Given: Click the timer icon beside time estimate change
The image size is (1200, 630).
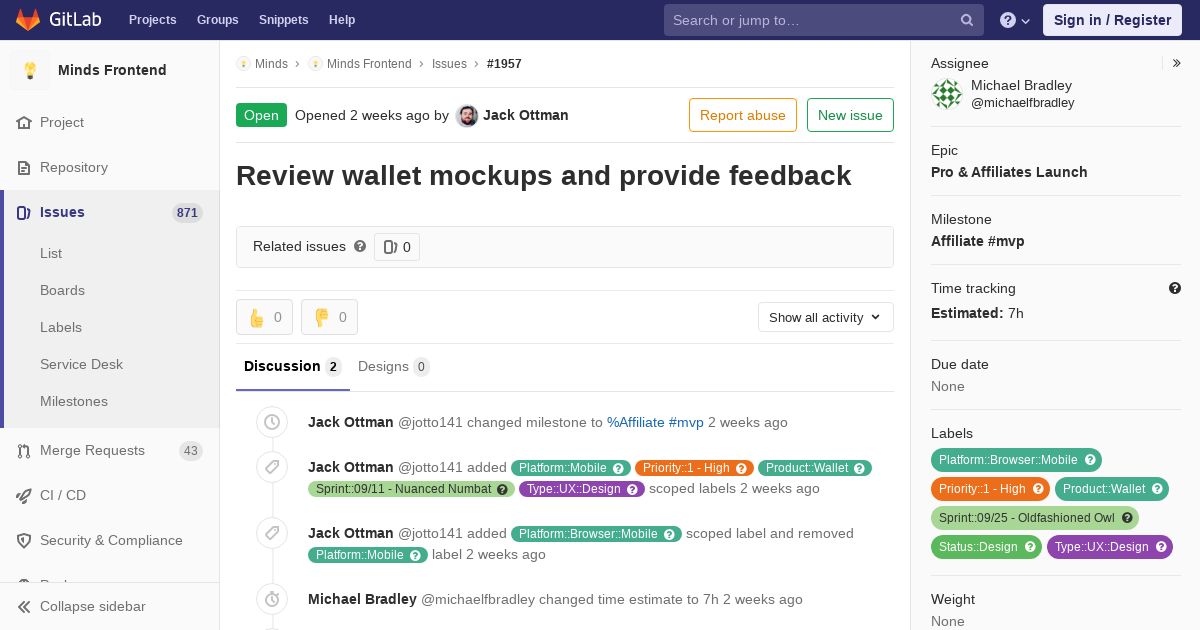Looking at the screenshot, I should pyautogui.click(x=272, y=599).
